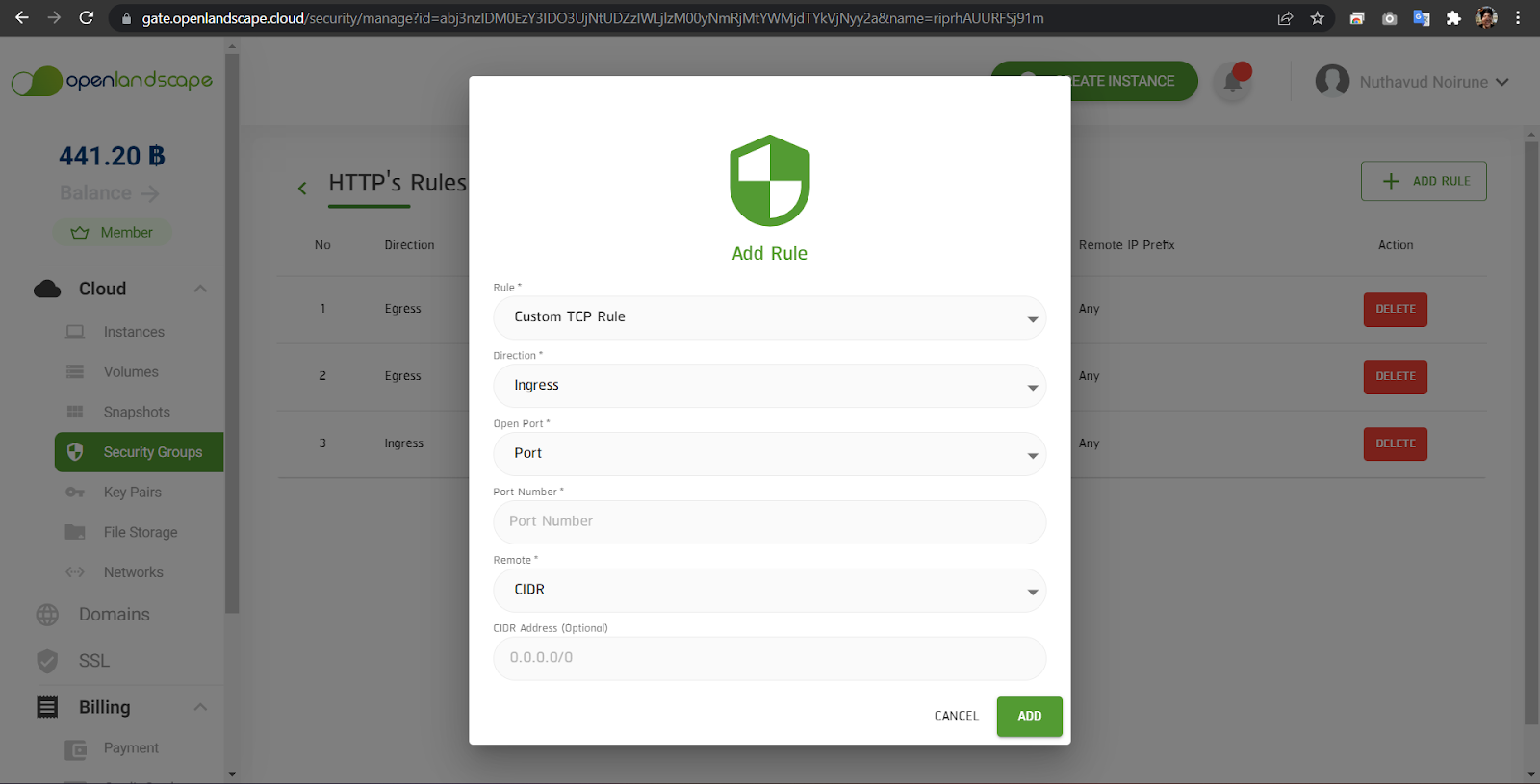
Task: Click the camera extension icon
Action: point(1389,18)
